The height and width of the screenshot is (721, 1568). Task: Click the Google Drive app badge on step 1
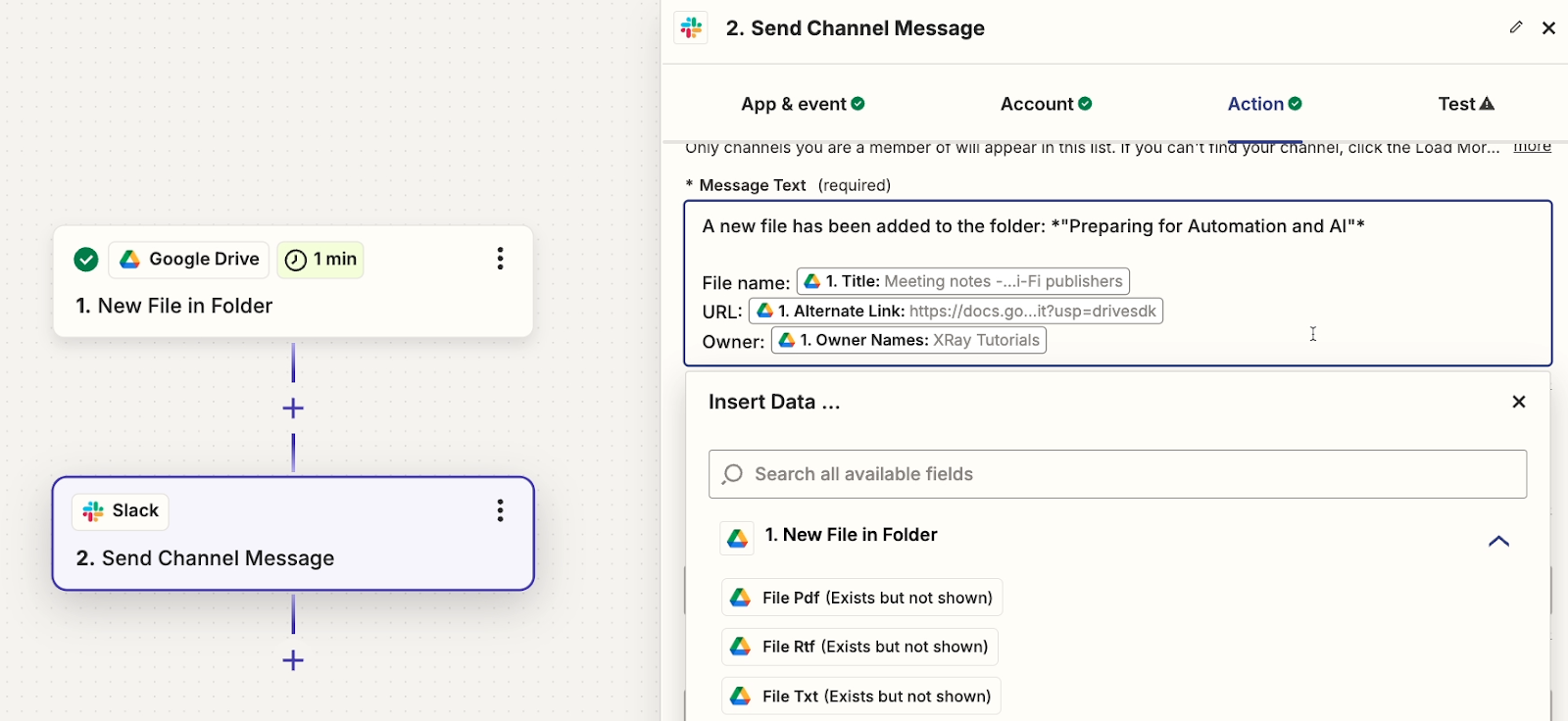click(x=189, y=260)
